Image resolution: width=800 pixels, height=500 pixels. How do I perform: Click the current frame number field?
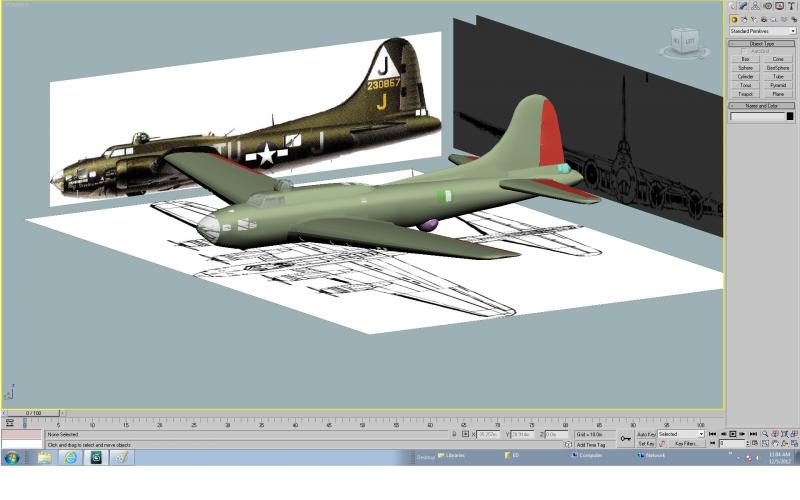pos(732,443)
